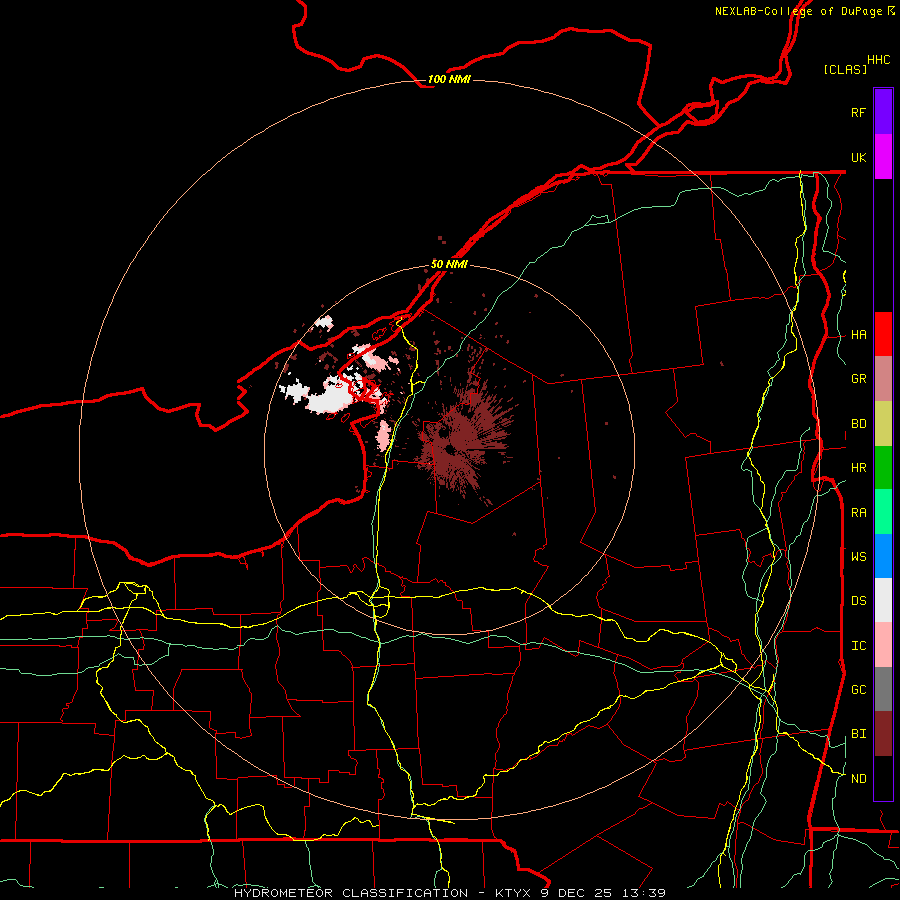Click the Hydrometeor Classification KTYX caption
900x900 pixels.
(x=449, y=893)
